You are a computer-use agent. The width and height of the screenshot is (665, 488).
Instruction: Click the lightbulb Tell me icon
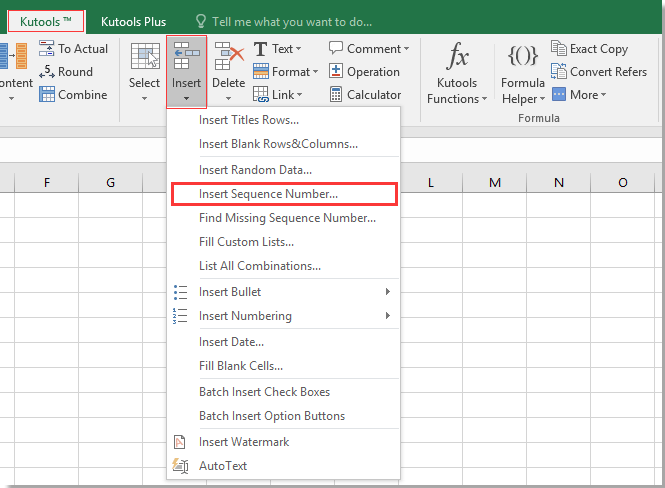[x=201, y=21]
